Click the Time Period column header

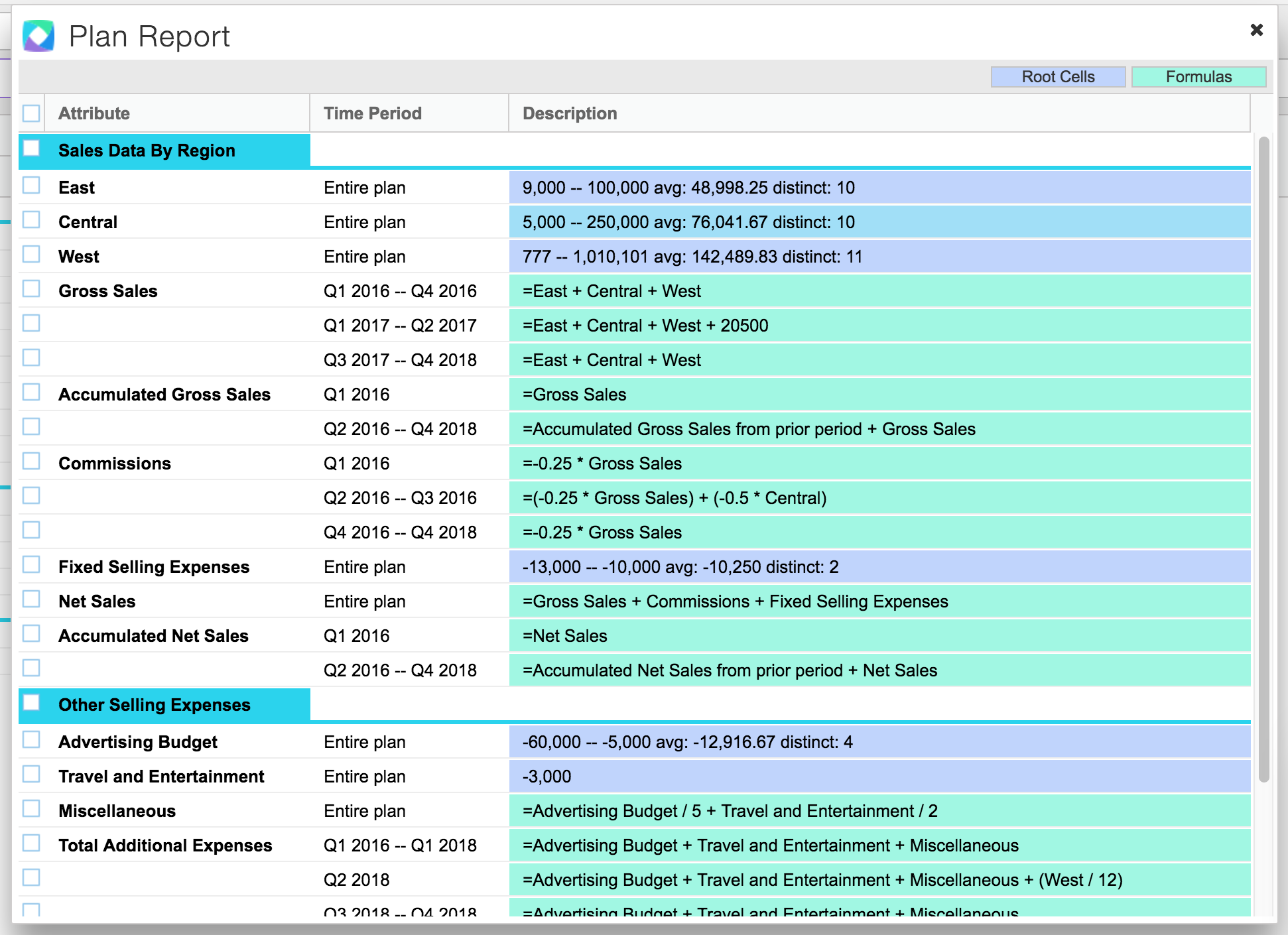(x=372, y=113)
